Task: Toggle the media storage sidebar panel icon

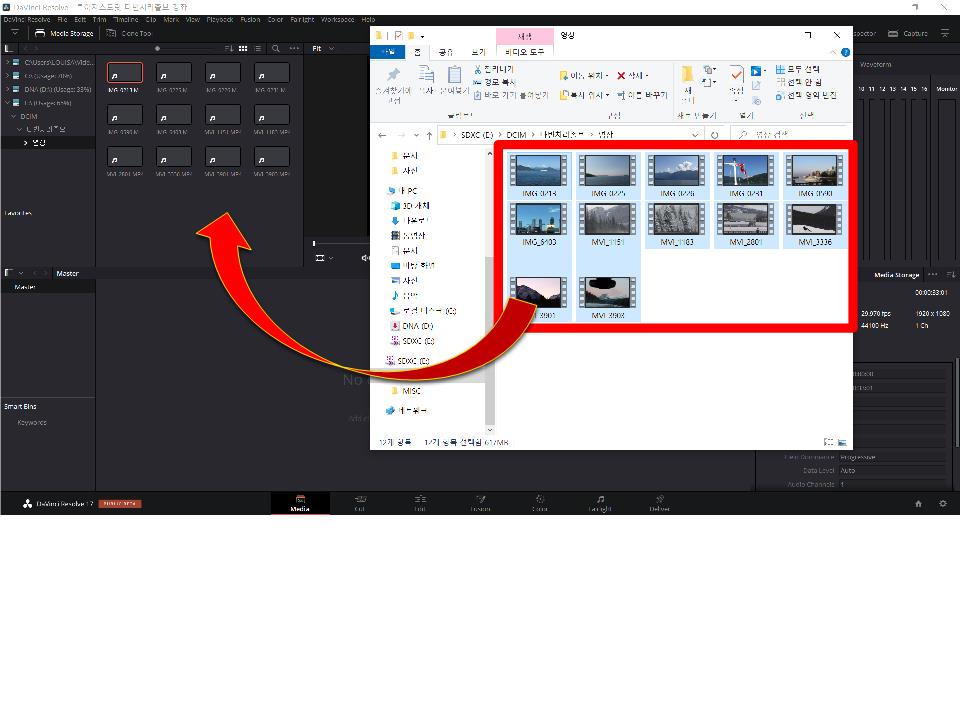Action: click(9, 48)
